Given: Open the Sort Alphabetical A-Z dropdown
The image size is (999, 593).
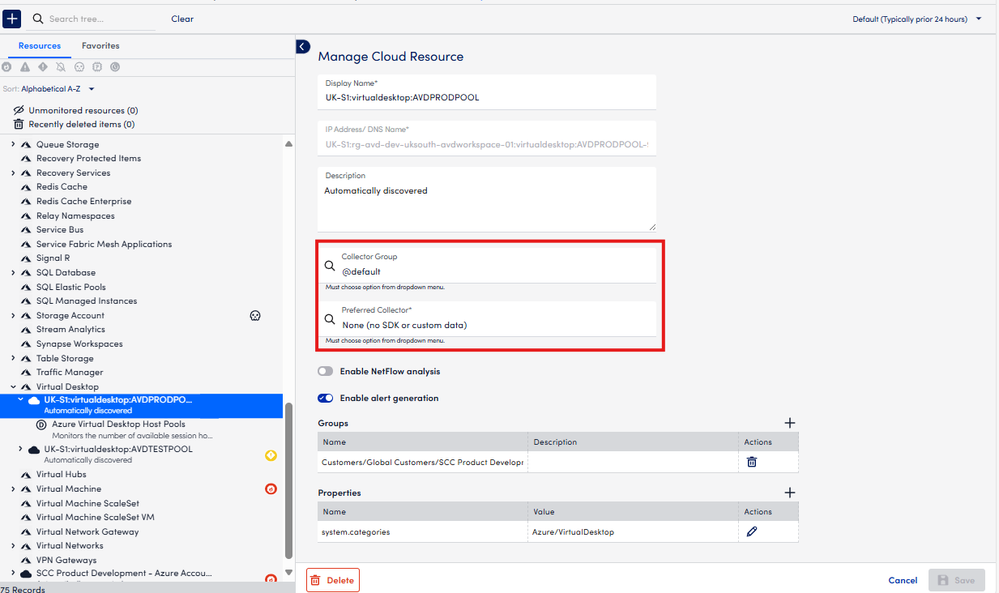Looking at the screenshot, I should 57,89.
